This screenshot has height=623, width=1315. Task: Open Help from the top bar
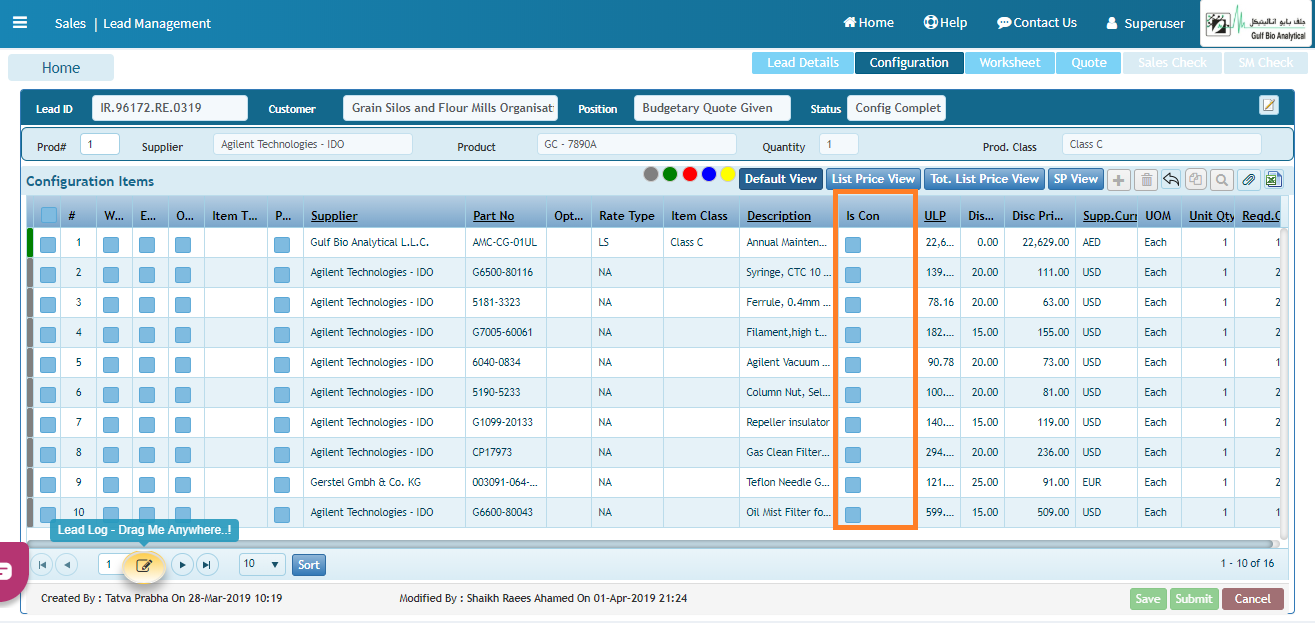(x=945, y=22)
